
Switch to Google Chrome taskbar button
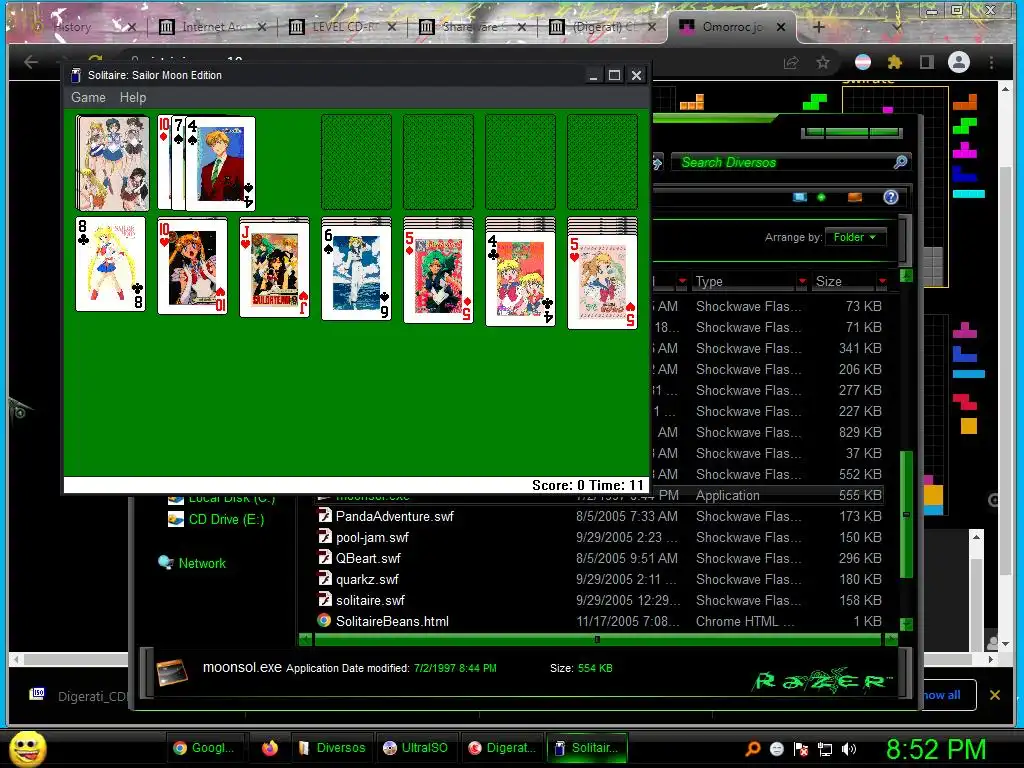(x=204, y=748)
